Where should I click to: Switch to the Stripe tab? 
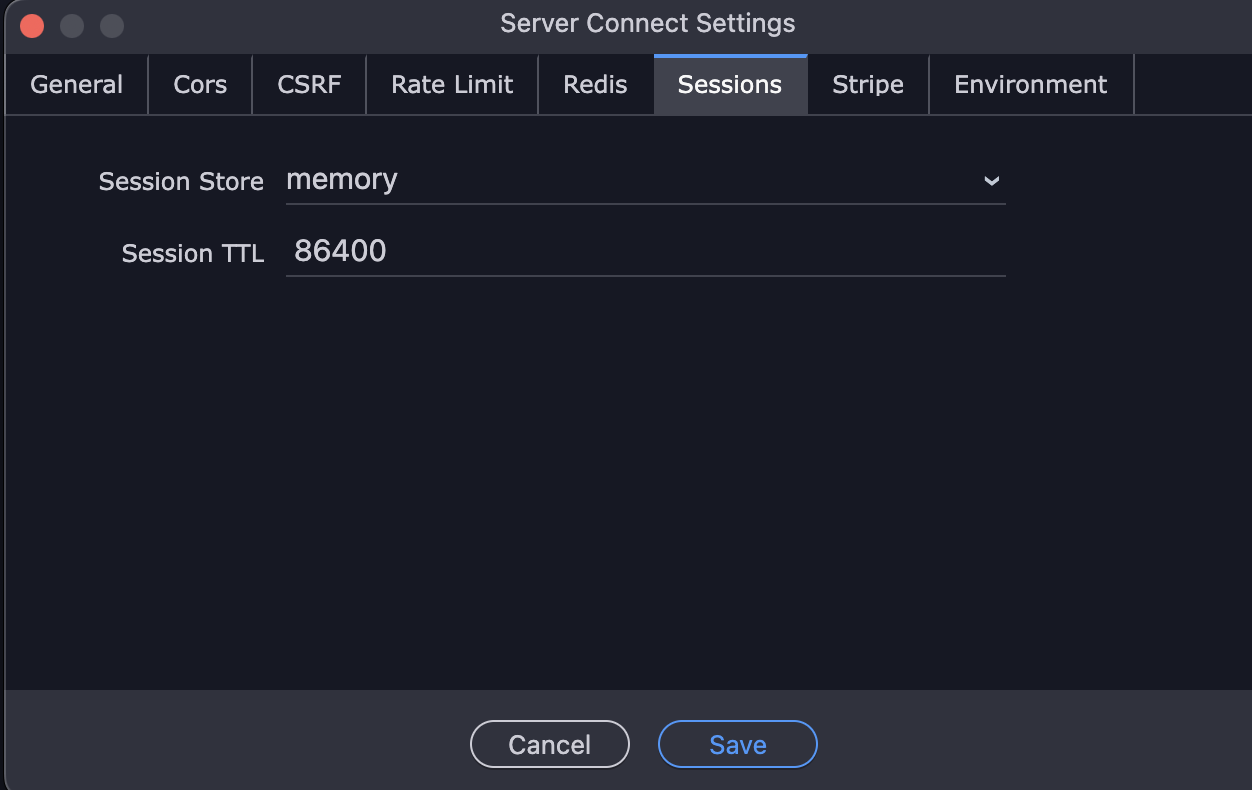(868, 85)
